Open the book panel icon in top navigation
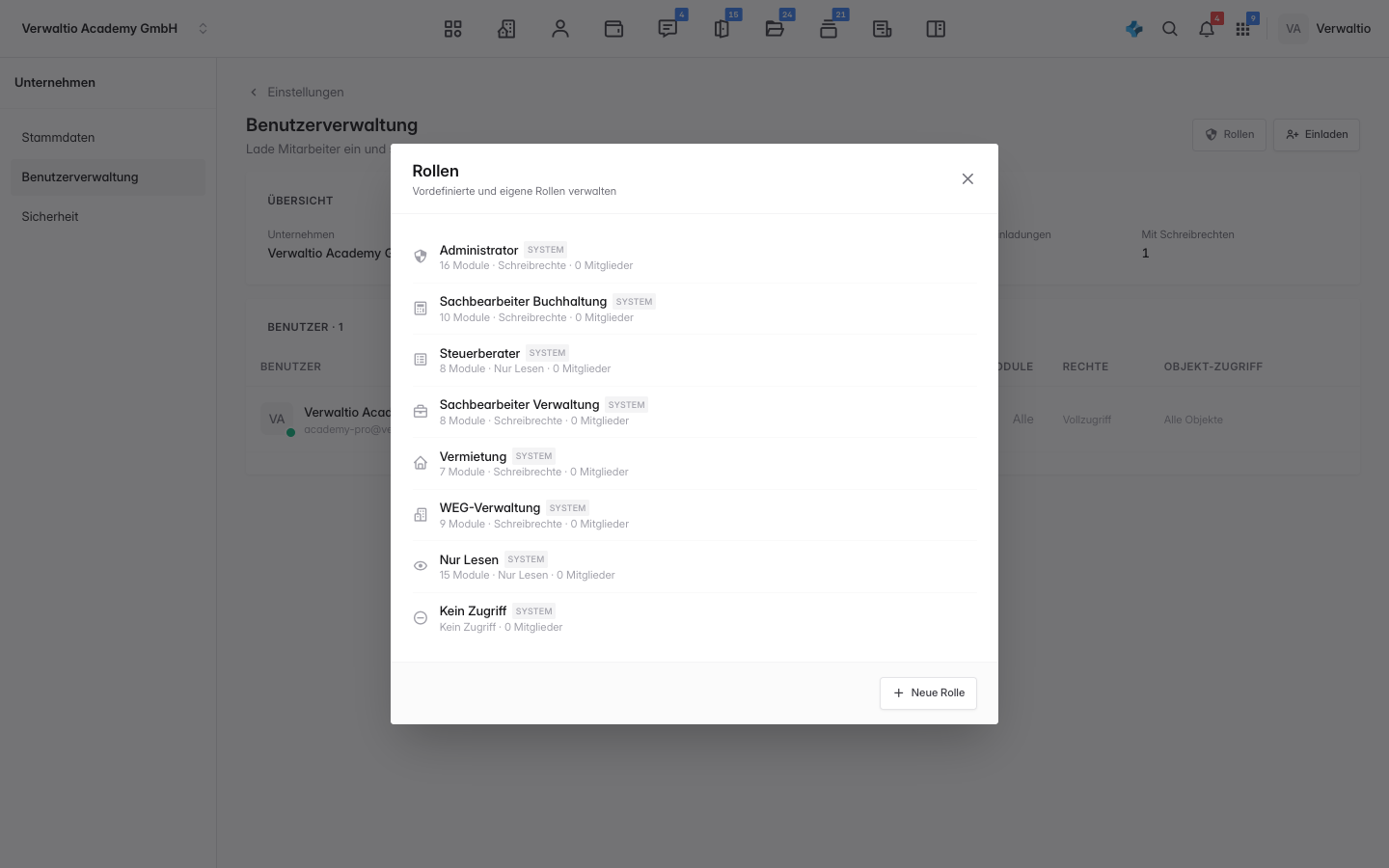 936,29
